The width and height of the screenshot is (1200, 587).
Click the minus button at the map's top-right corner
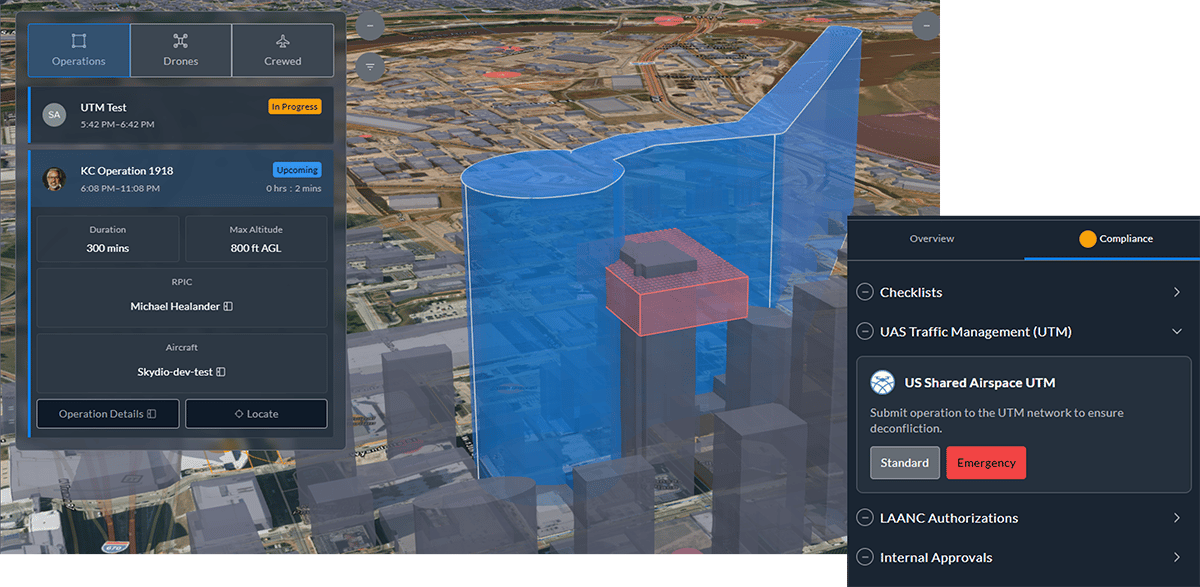pyautogui.click(x=928, y=25)
